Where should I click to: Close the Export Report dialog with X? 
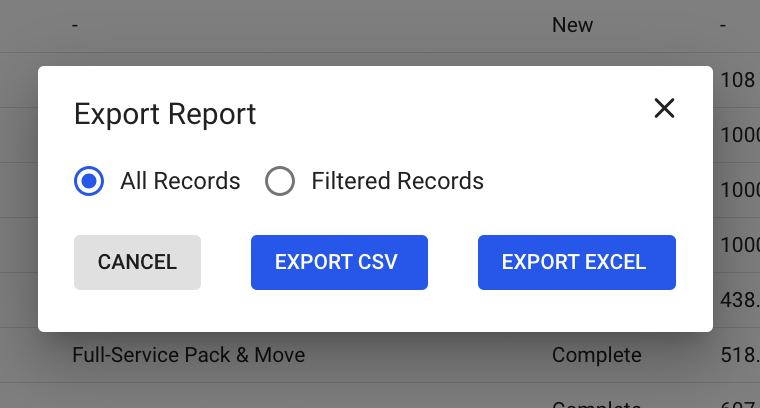click(x=664, y=109)
